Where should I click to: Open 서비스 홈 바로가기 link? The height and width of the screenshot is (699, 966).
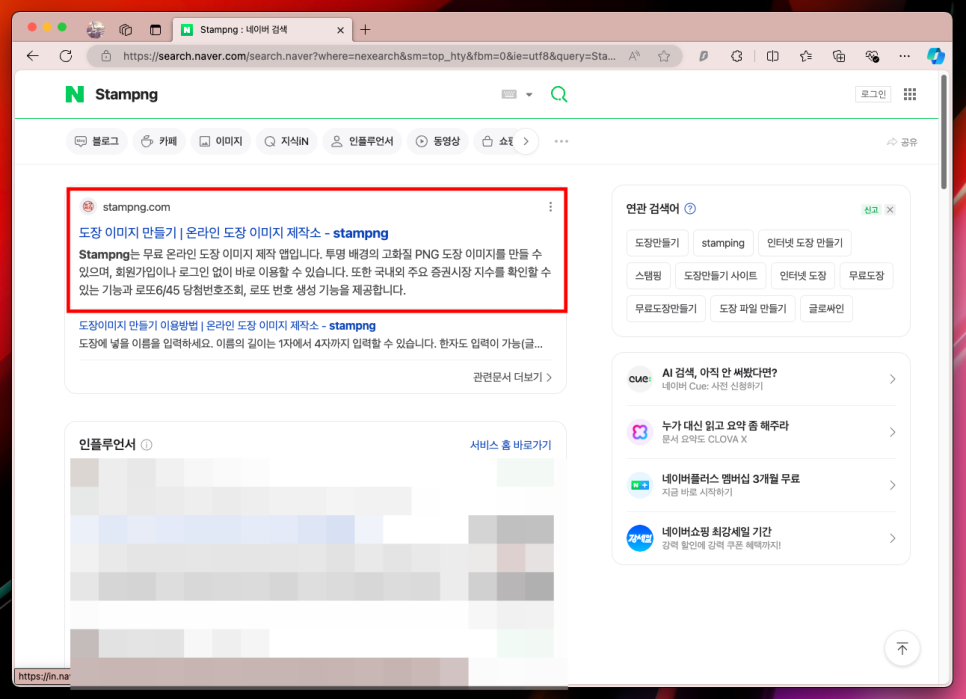pyautogui.click(x=511, y=445)
